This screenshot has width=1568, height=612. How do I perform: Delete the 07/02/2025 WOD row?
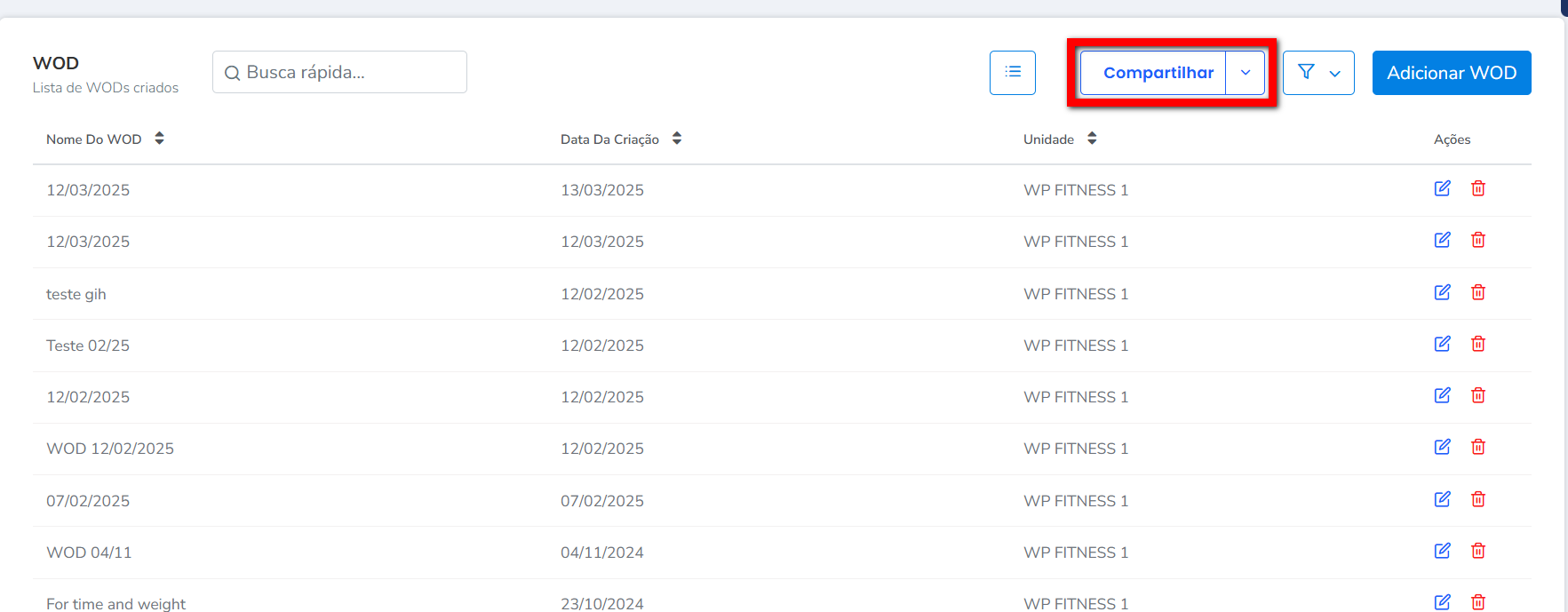coord(1477,499)
